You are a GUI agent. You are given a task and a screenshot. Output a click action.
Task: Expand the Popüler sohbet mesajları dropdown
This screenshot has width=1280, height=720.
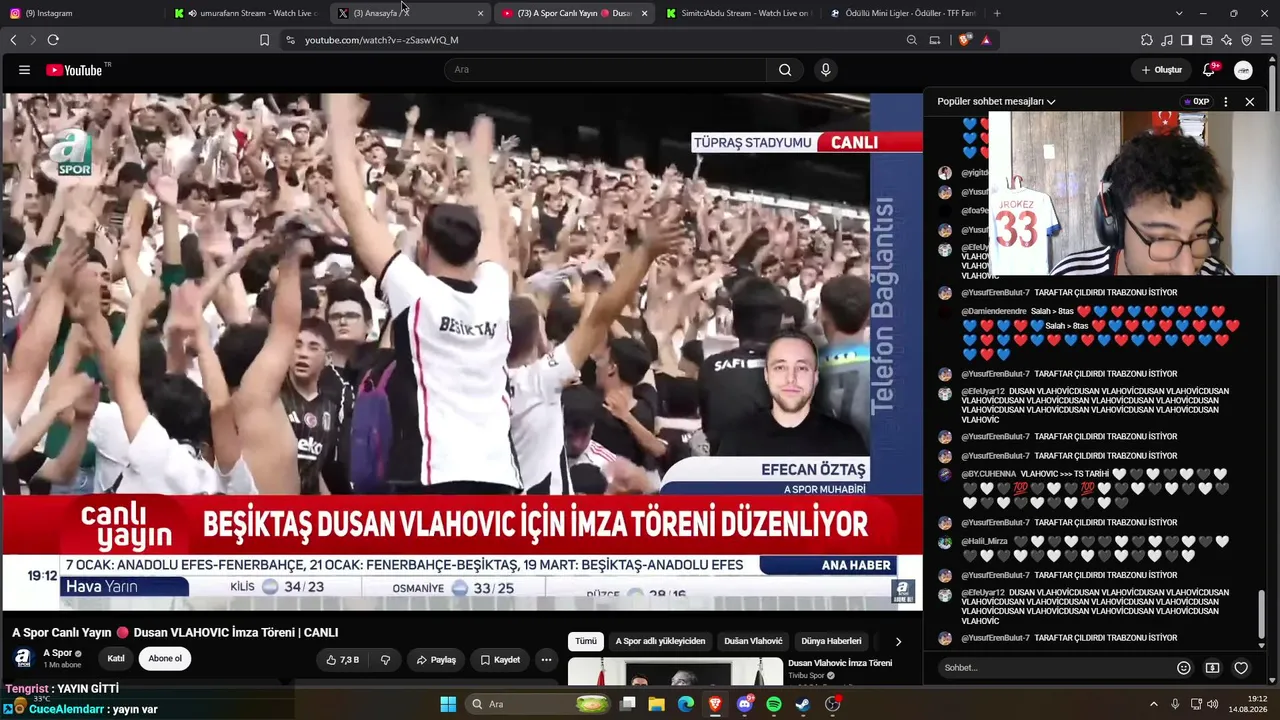pyautogui.click(x=996, y=102)
